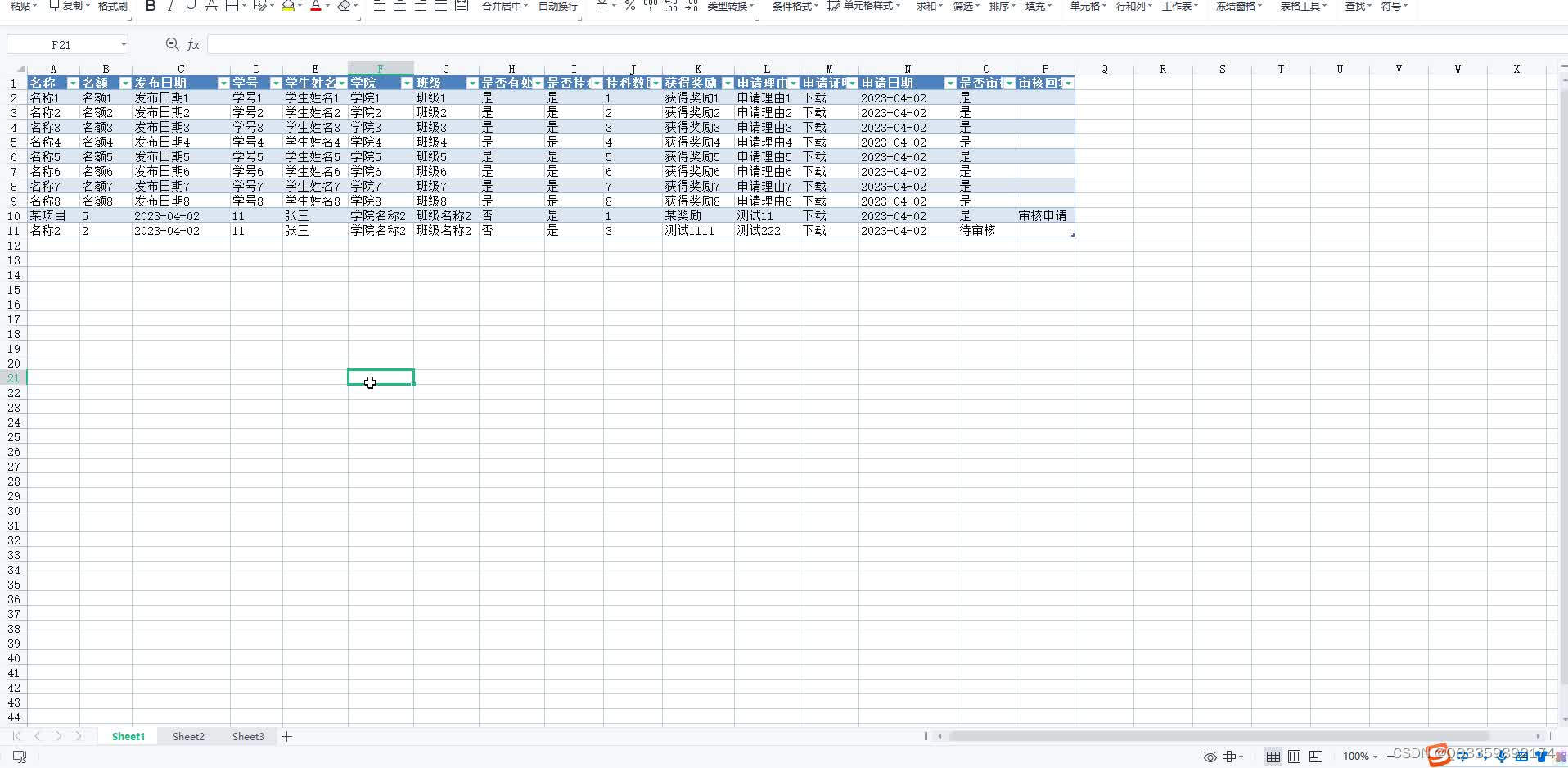Screen dimensions: 1568x768
Task: Toggle italic formatting
Action: 170,6
